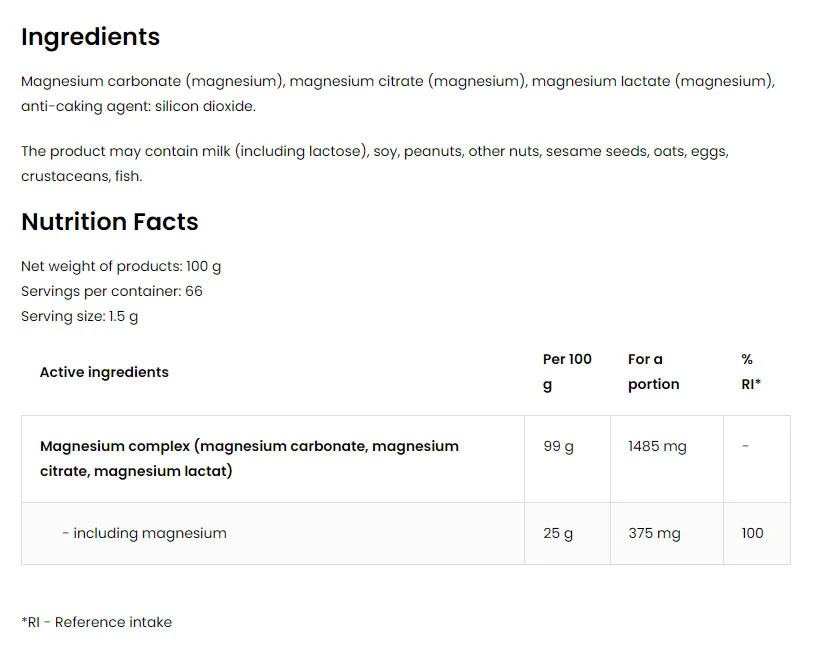Click the allergen warning paragraph about milk
815x662 pixels.
(374, 164)
